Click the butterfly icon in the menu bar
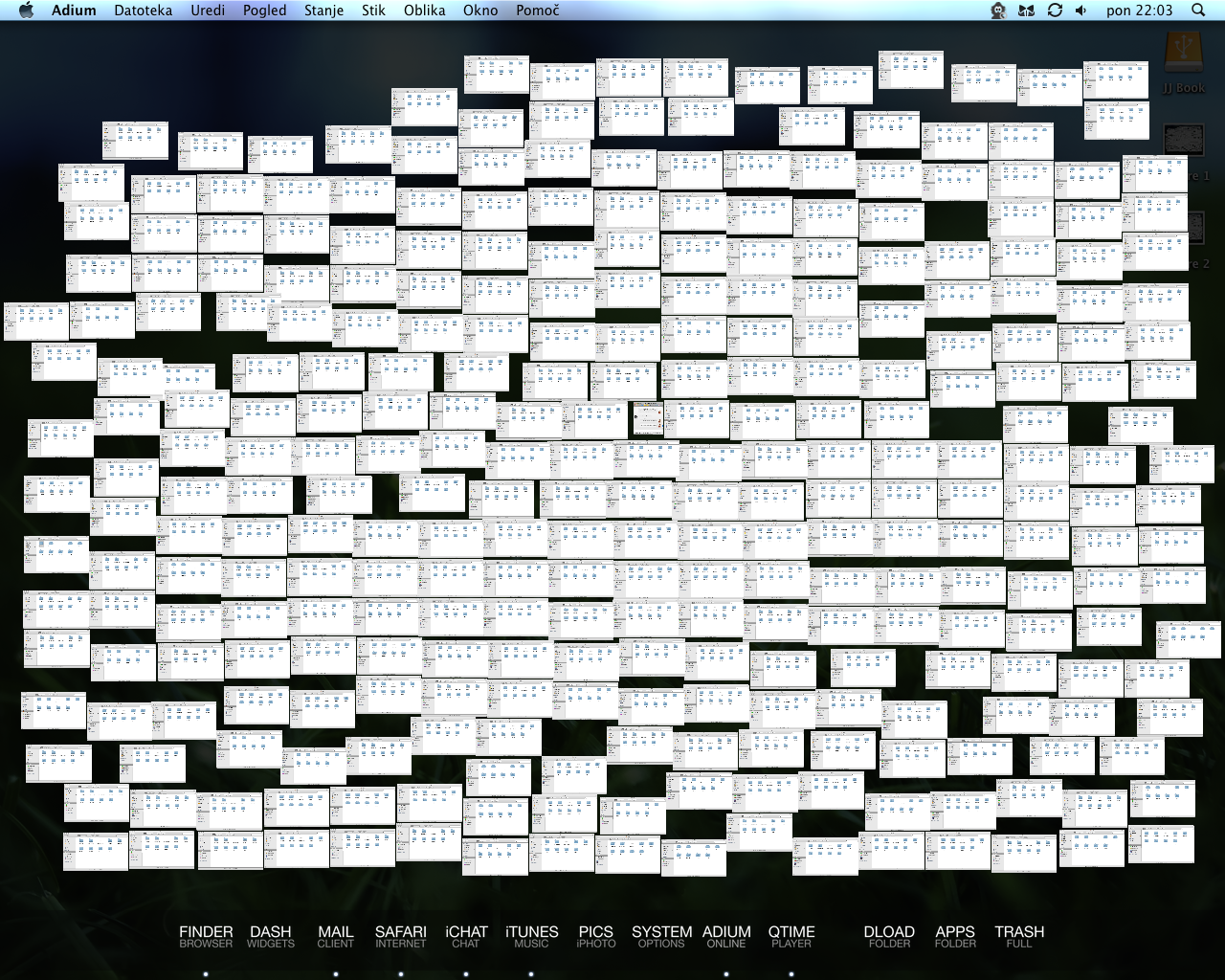Image resolution: width=1225 pixels, height=980 pixels. tap(1027, 11)
